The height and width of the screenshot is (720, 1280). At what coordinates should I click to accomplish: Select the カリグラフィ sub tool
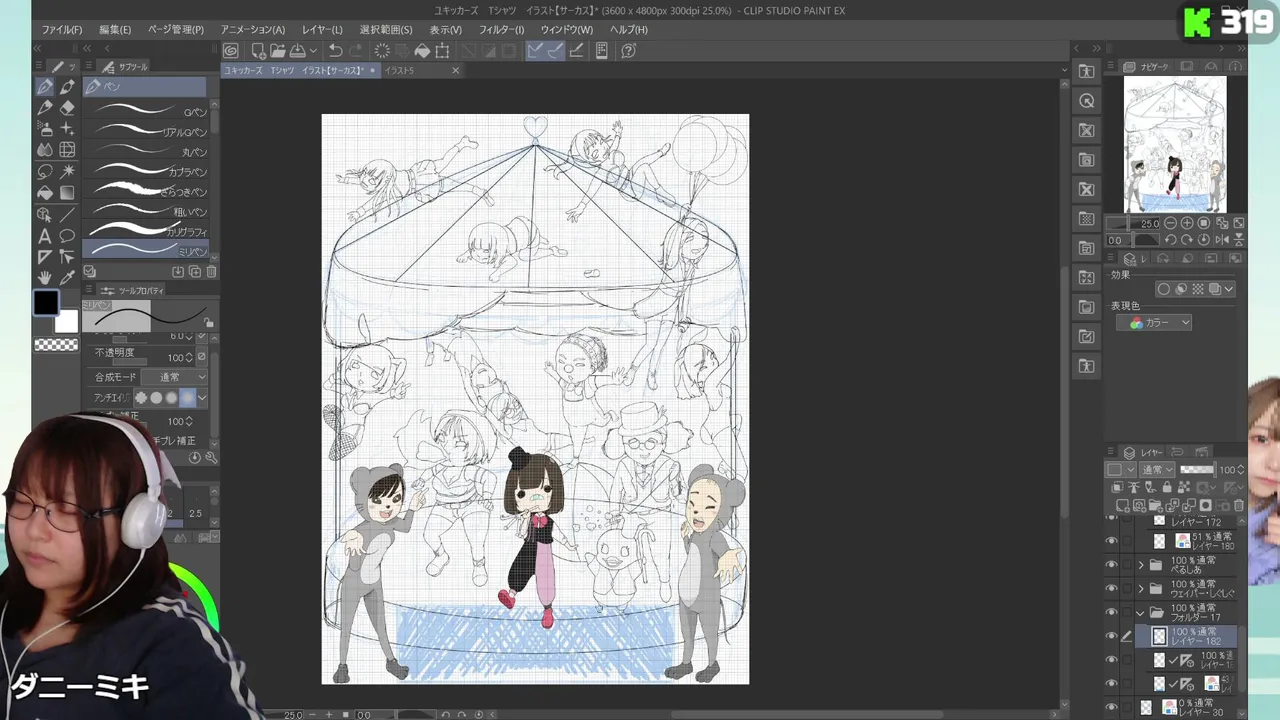(x=147, y=231)
